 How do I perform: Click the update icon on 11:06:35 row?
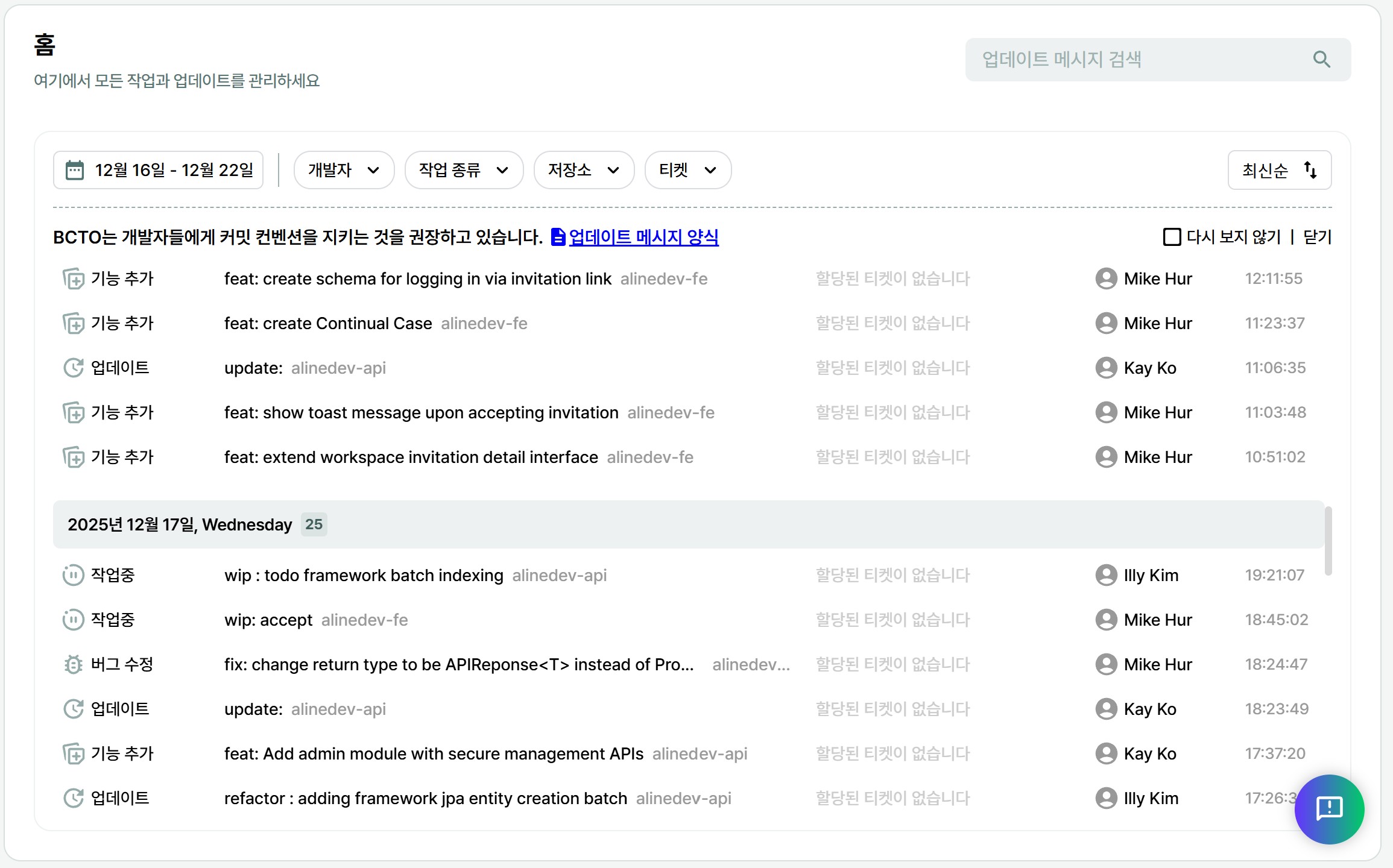coord(73,368)
